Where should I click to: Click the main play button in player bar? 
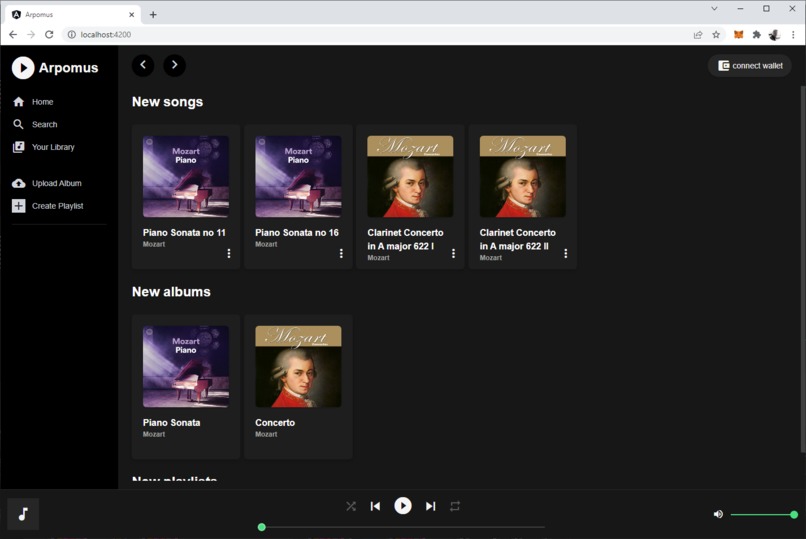coord(403,506)
